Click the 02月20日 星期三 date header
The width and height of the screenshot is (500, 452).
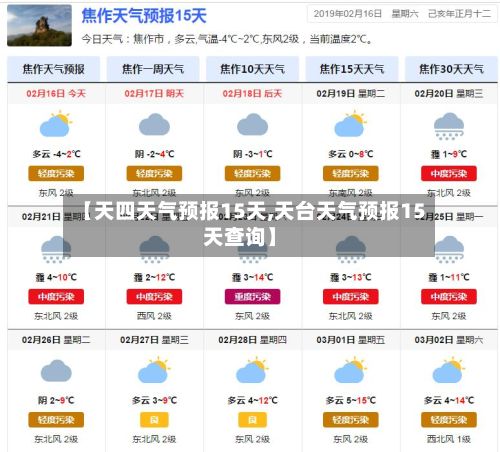(x=449, y=93)
